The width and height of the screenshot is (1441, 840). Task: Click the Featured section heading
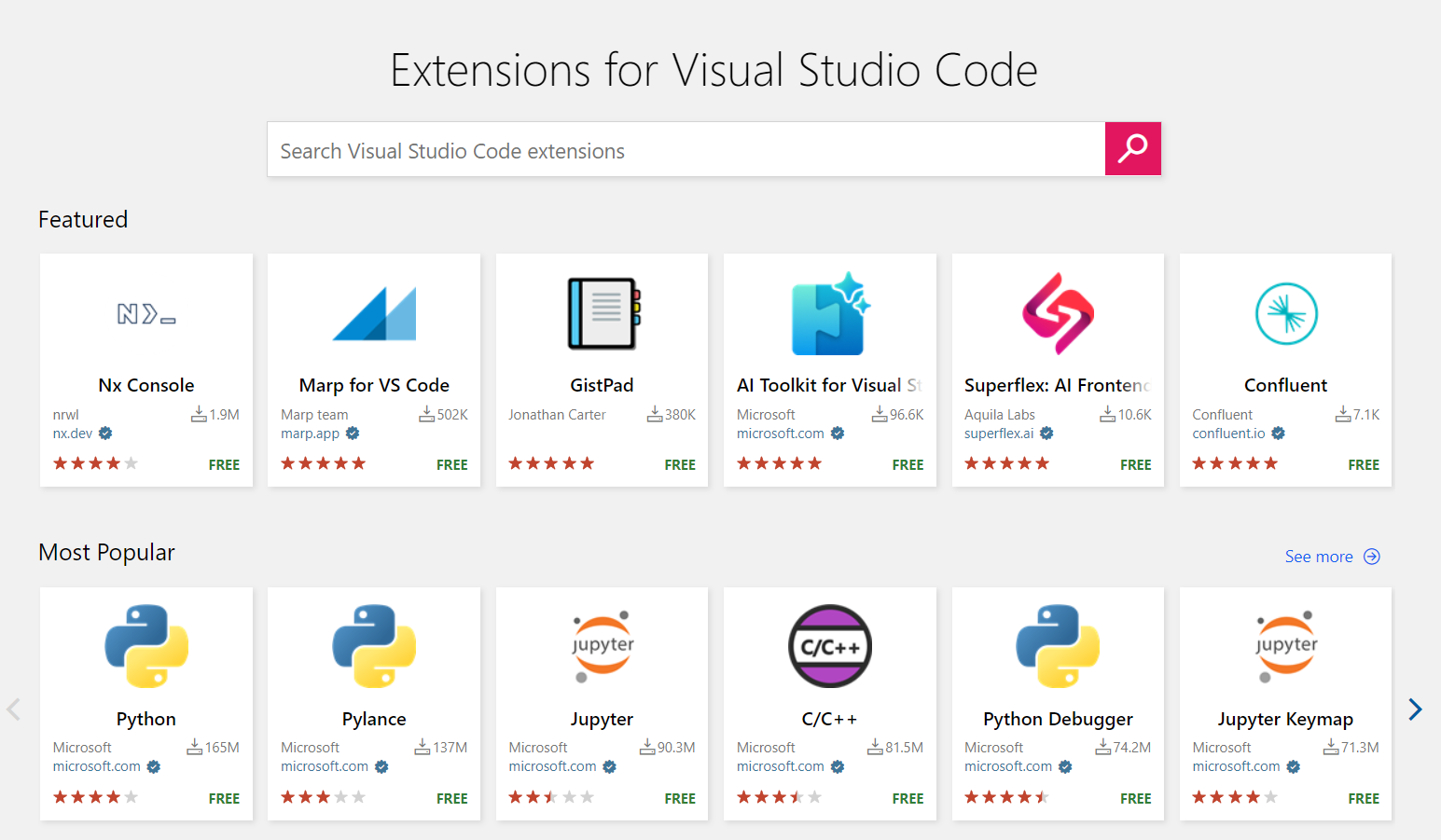[x=83, y=219]
